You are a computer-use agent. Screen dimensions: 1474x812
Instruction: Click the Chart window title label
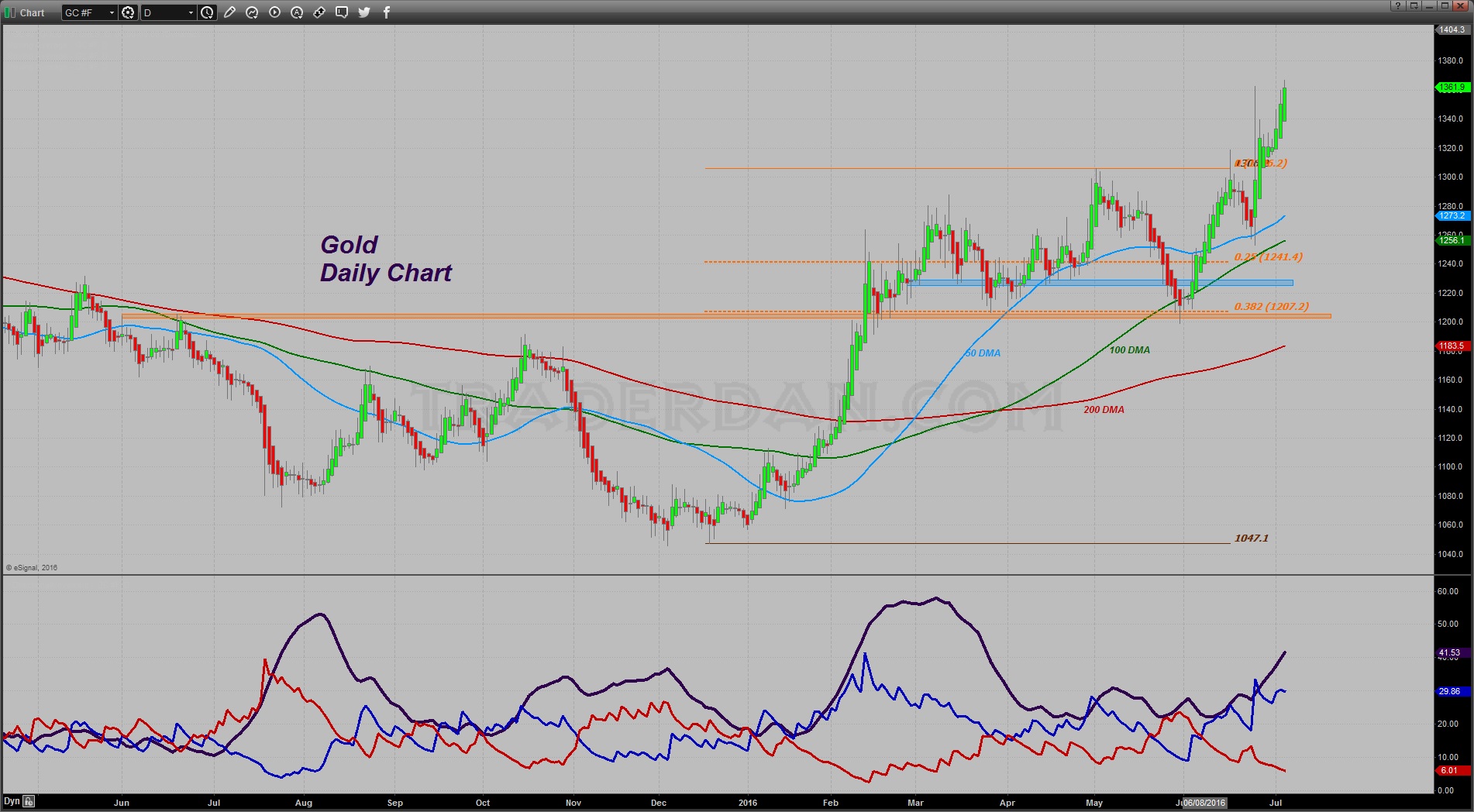(x=33, y=12)
